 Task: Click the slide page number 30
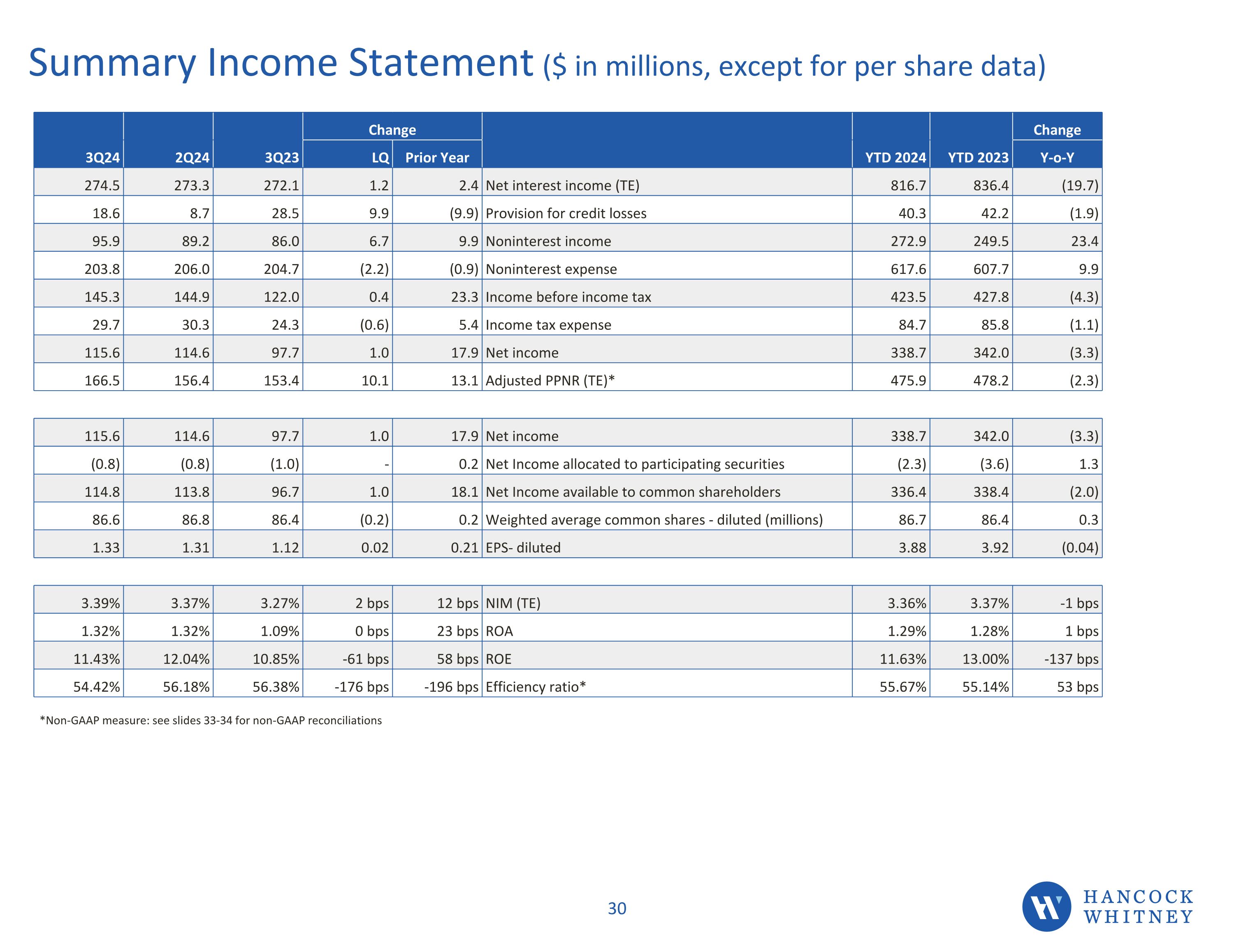[x=617, y=908]
